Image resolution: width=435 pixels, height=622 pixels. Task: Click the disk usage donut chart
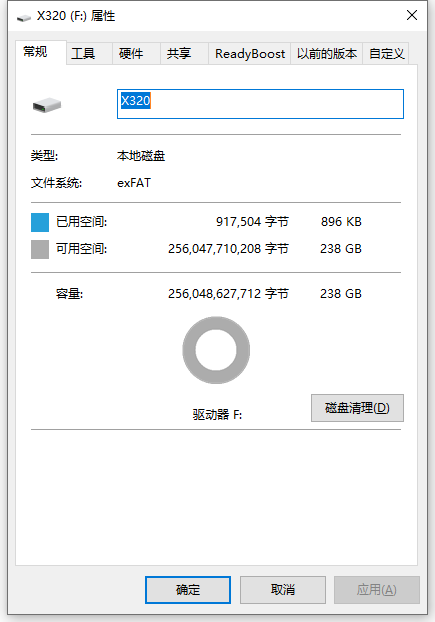(x=216, y=350)
